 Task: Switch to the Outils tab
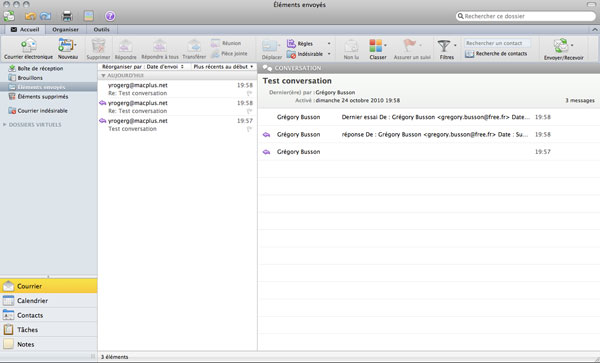[101, 29]
